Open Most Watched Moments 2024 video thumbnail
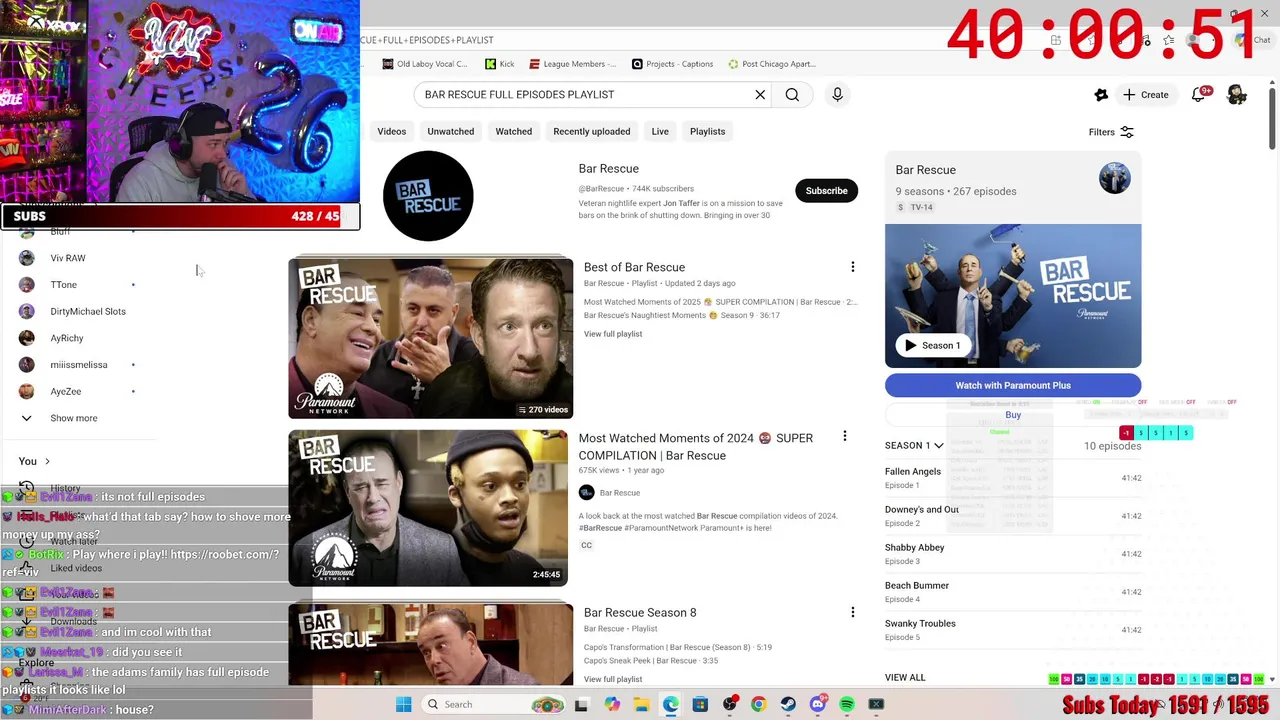 pos(428,508)
